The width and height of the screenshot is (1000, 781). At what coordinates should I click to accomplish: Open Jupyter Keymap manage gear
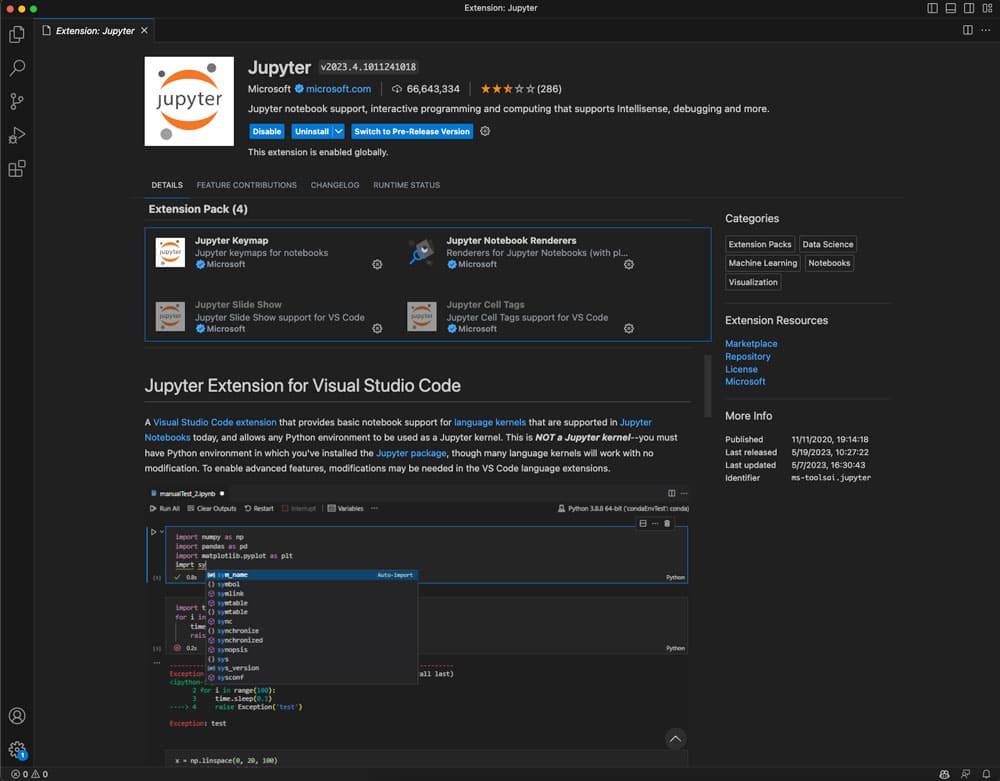click(x=377, y=264)
